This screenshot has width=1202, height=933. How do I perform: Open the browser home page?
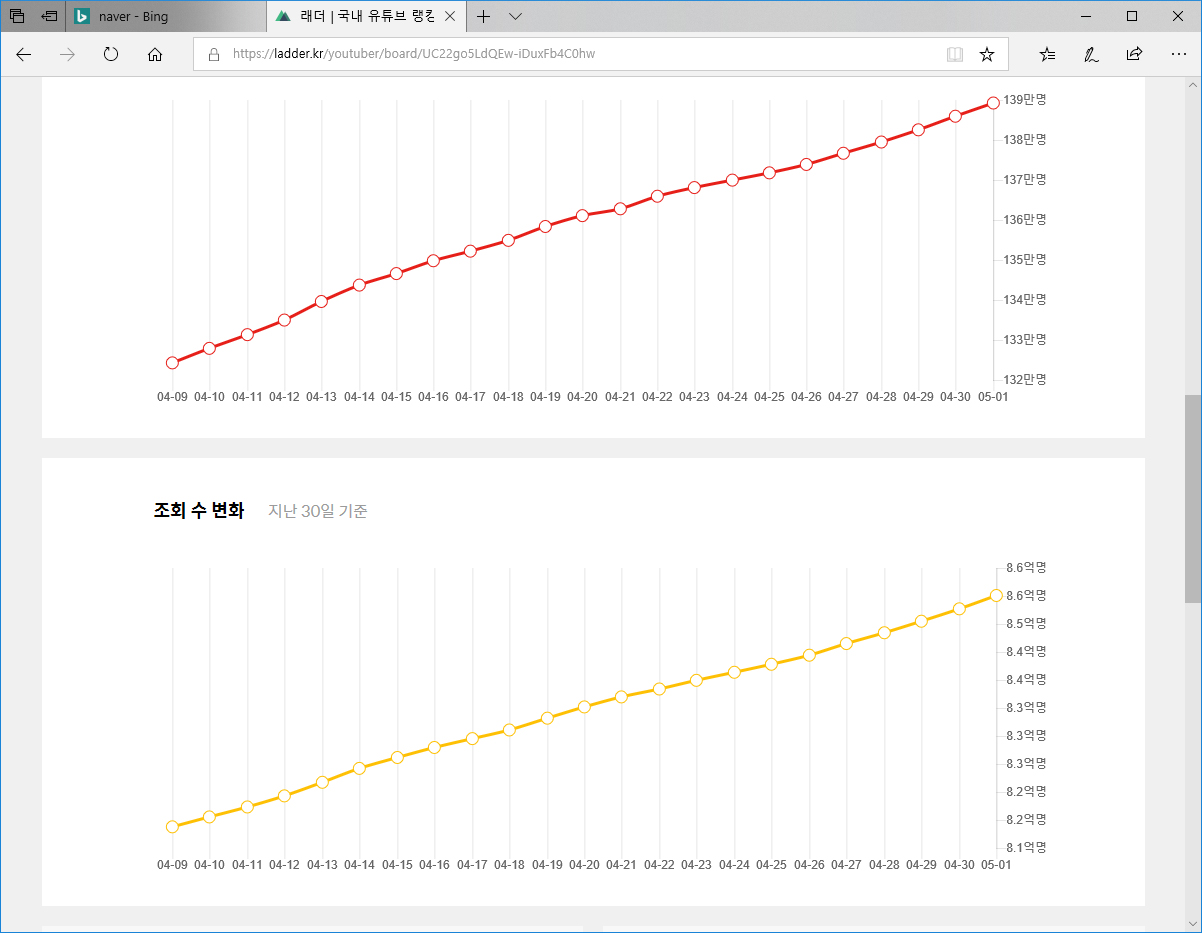(155, 54)
